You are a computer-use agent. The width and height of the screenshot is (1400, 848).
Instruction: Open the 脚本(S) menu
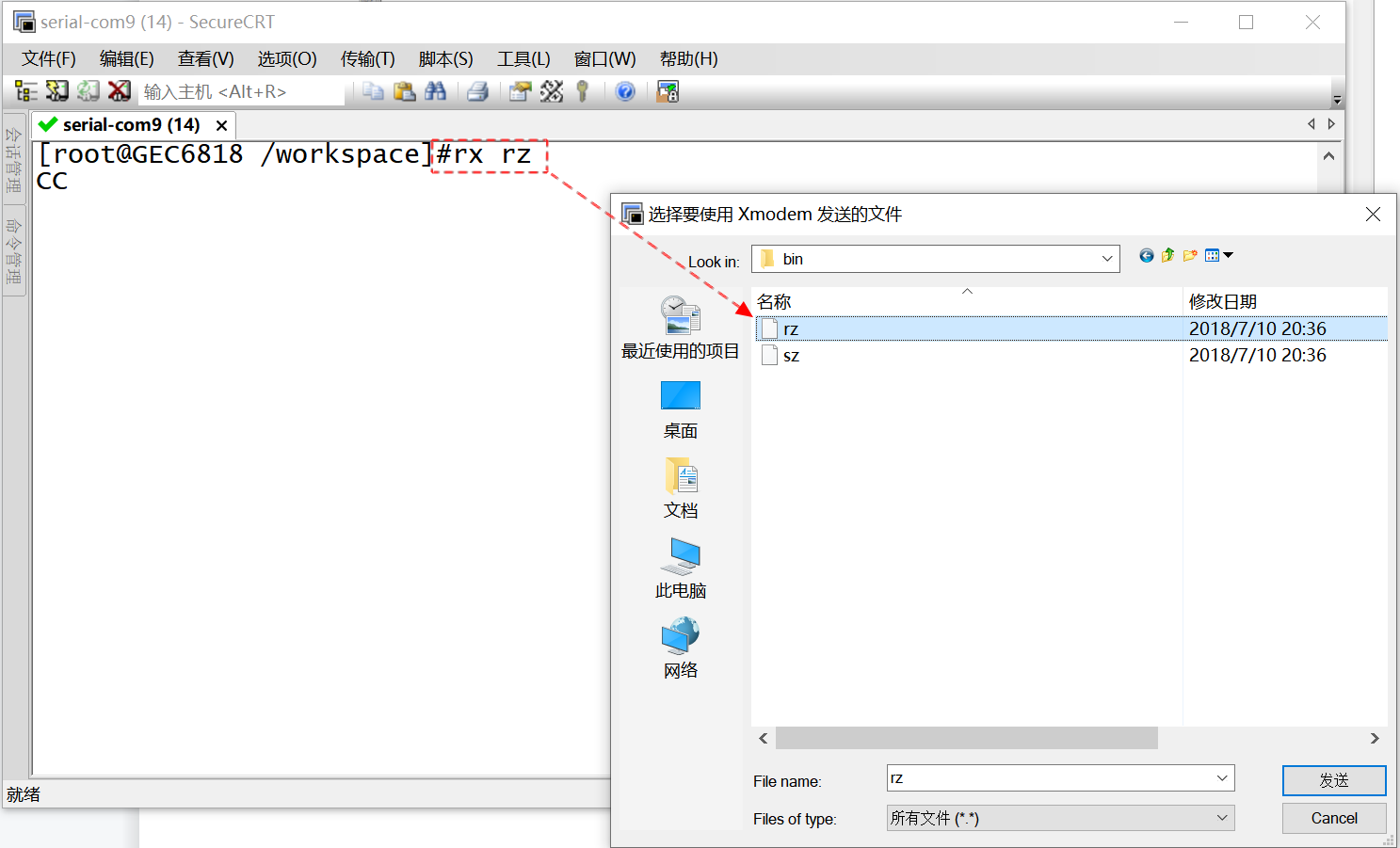point(446,58)
